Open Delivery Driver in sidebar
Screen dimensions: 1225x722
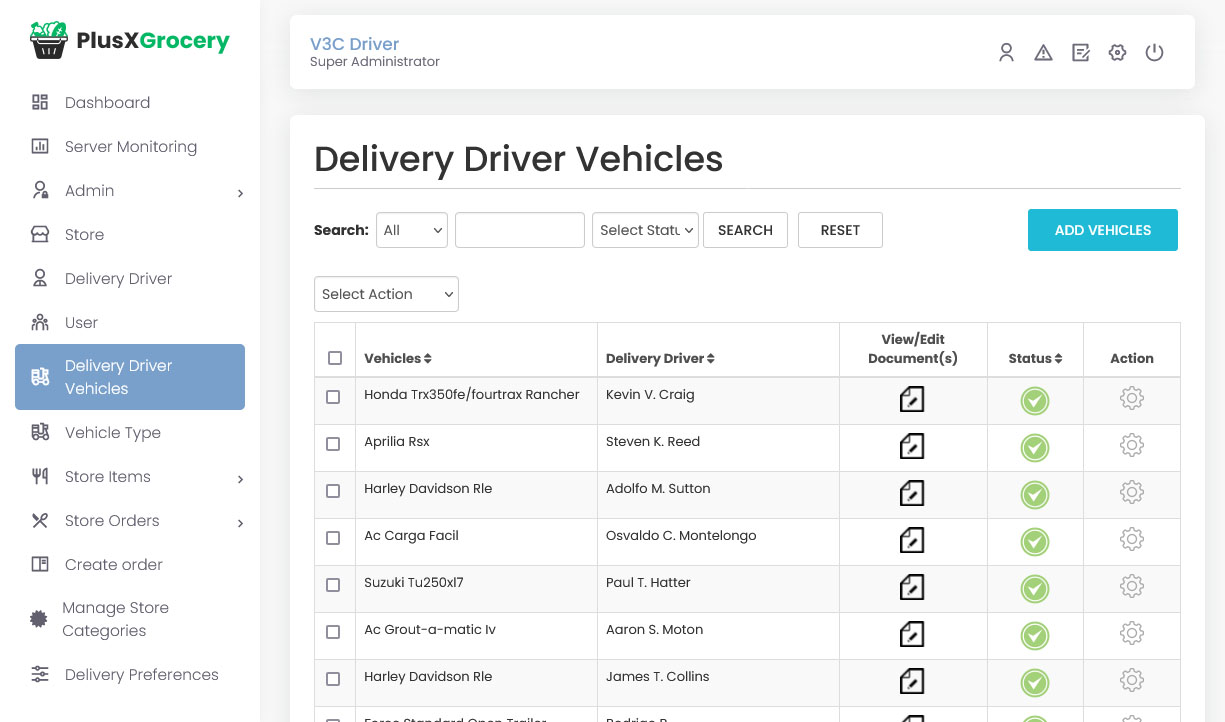coord(118,278)
